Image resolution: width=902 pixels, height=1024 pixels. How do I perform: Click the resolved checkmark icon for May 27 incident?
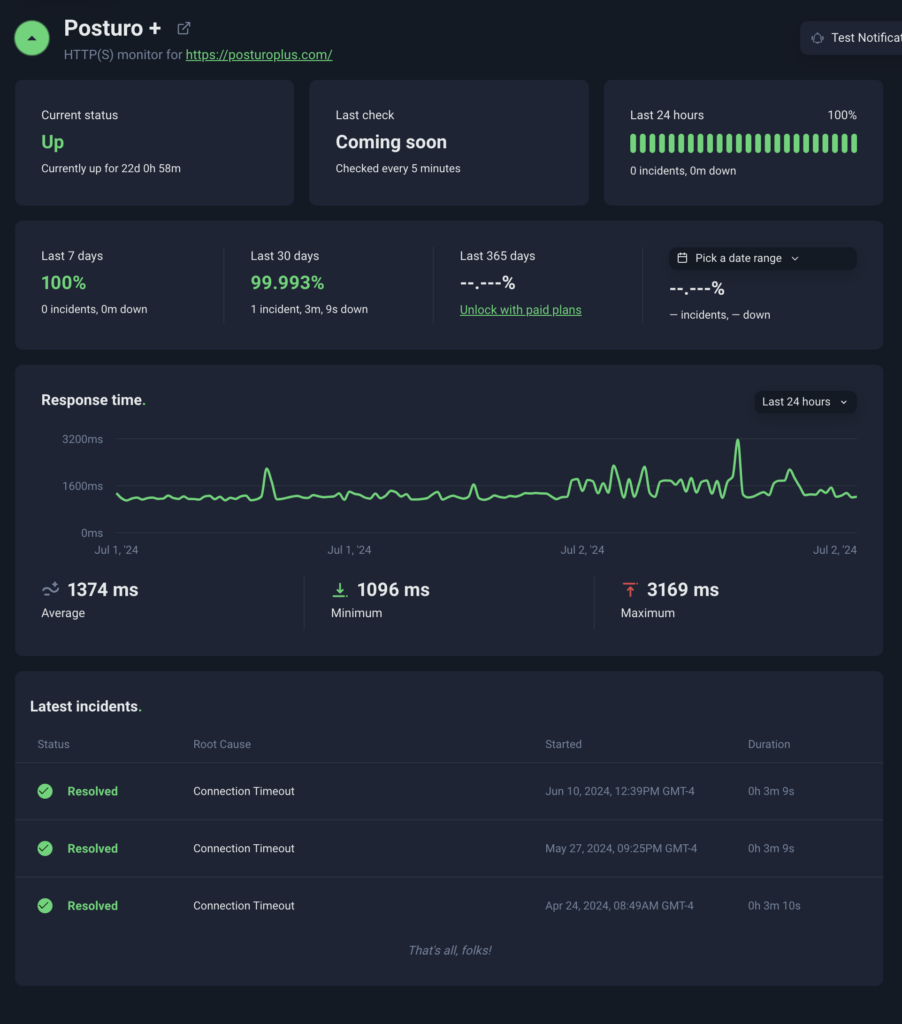point(45,848)
